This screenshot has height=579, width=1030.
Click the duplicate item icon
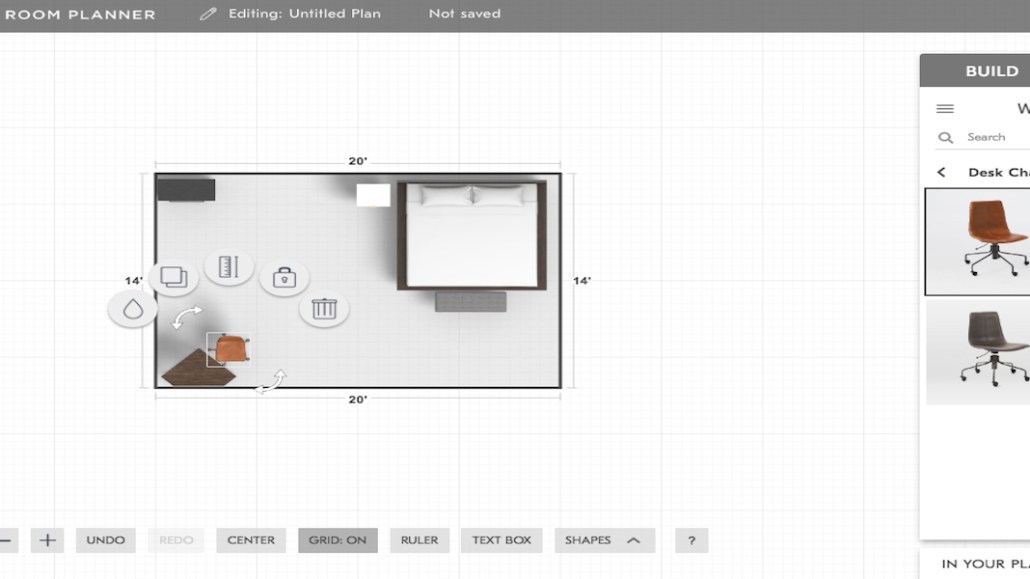click(x=173, y=277)
